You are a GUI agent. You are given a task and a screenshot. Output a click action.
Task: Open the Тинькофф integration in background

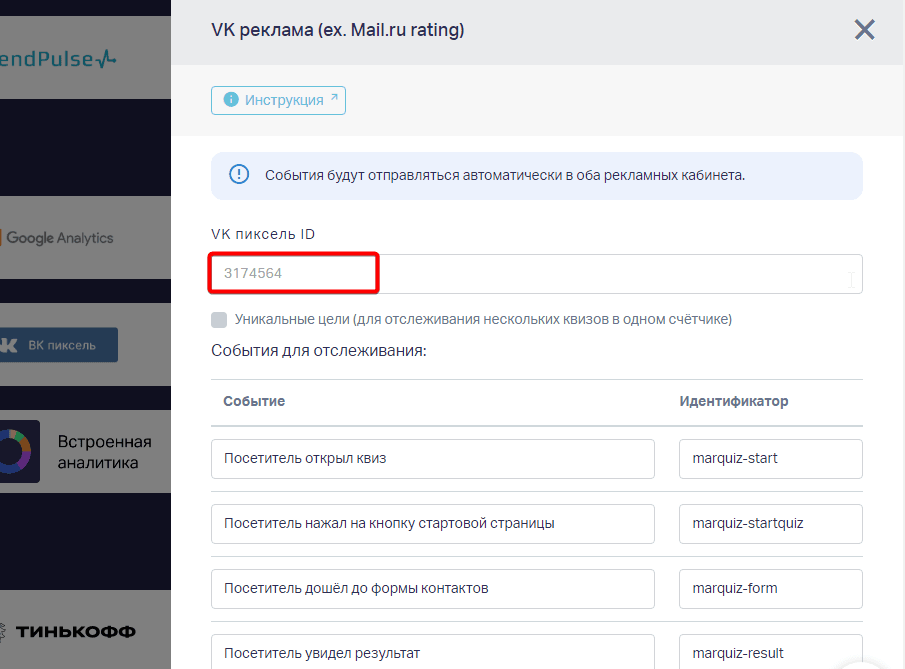pos(85,629)
